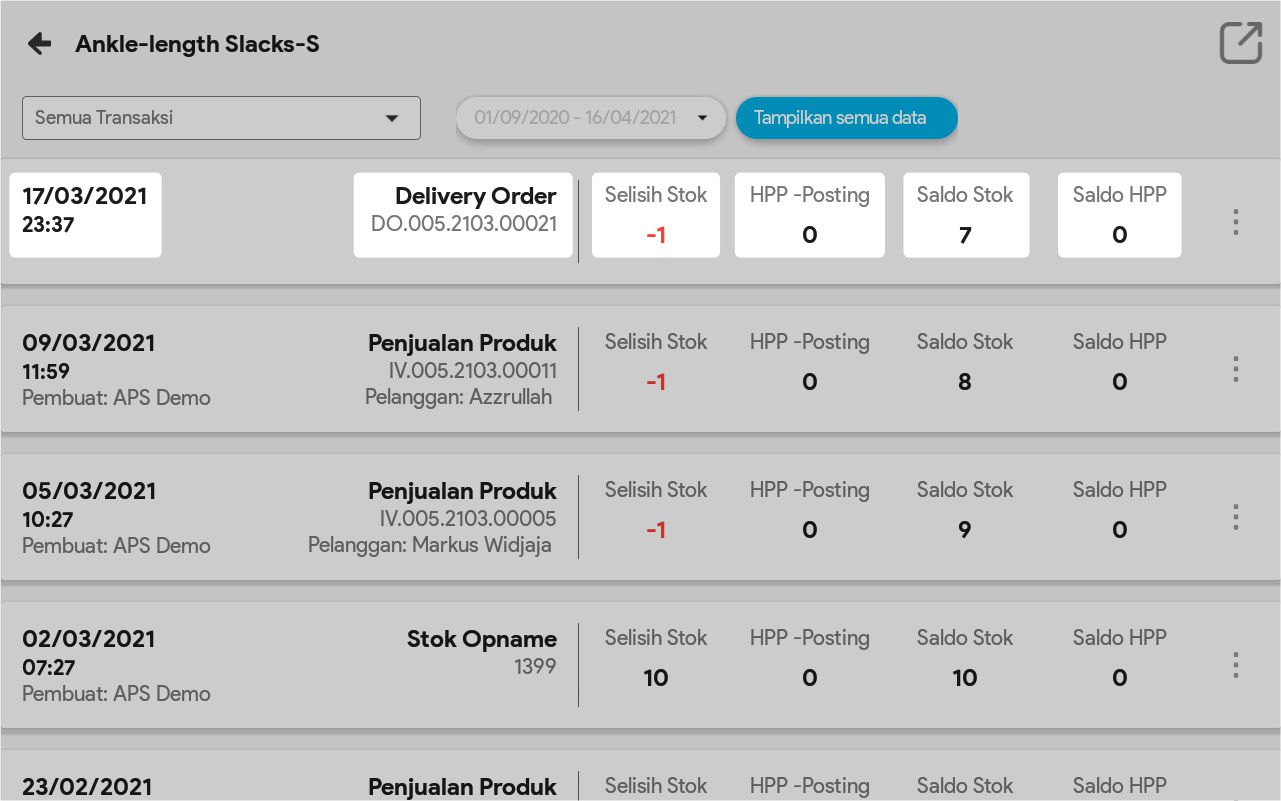
Task: Click Saldo Stok card showing 7
Action: pyautogui.click(x=965, y=215)
